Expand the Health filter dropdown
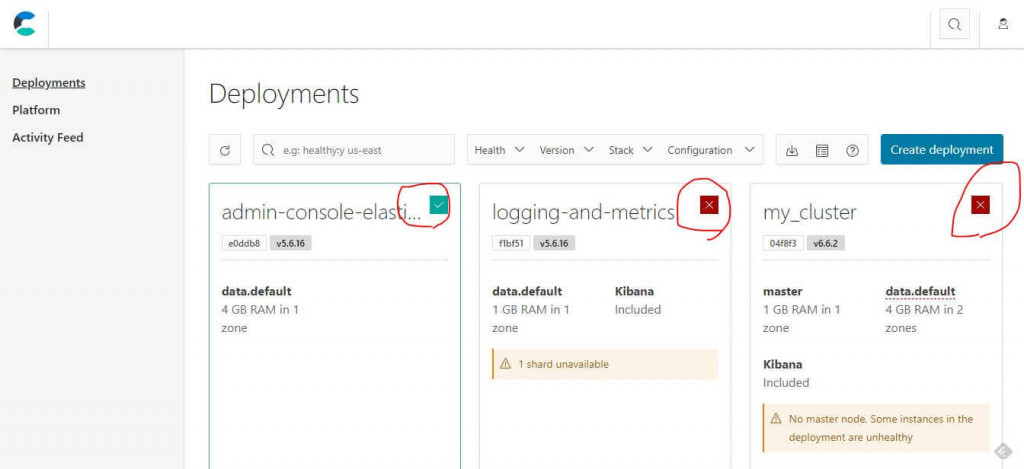The height and width of the screenshot is (469, 1024). click(x=499, y=150)
